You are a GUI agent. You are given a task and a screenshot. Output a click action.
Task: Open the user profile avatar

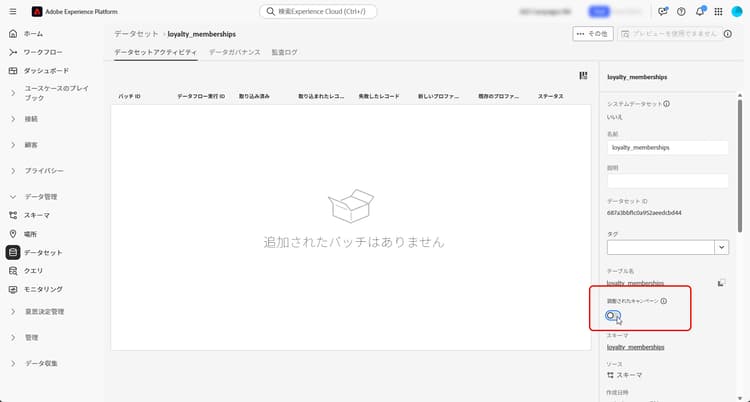[737, 11]
